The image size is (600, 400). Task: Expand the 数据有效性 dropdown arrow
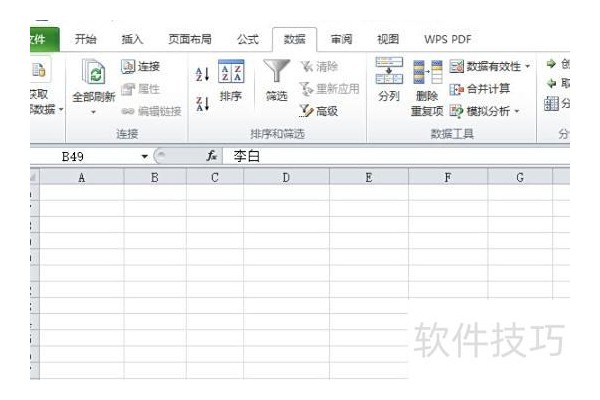pos(528,67)
